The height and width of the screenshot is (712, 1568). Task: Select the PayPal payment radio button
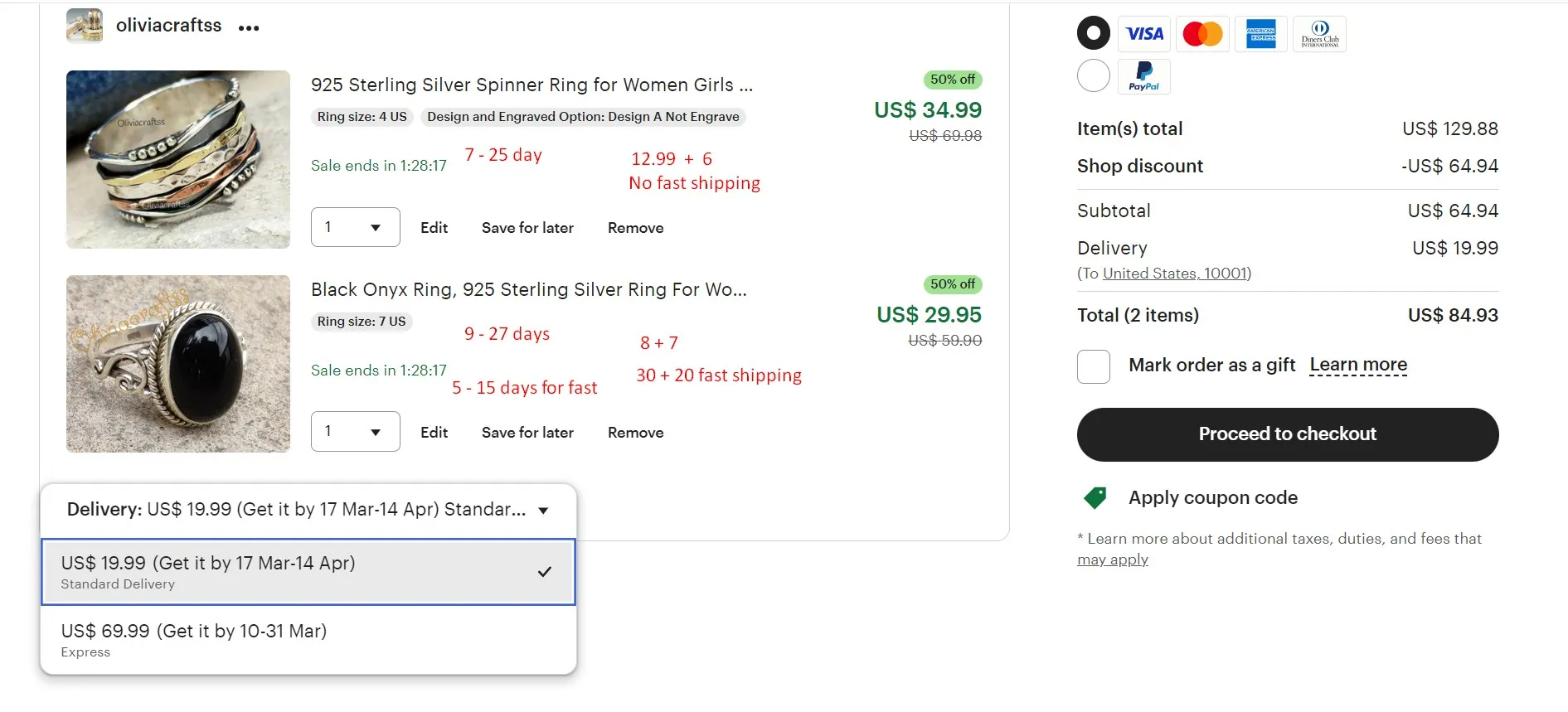1094,76
